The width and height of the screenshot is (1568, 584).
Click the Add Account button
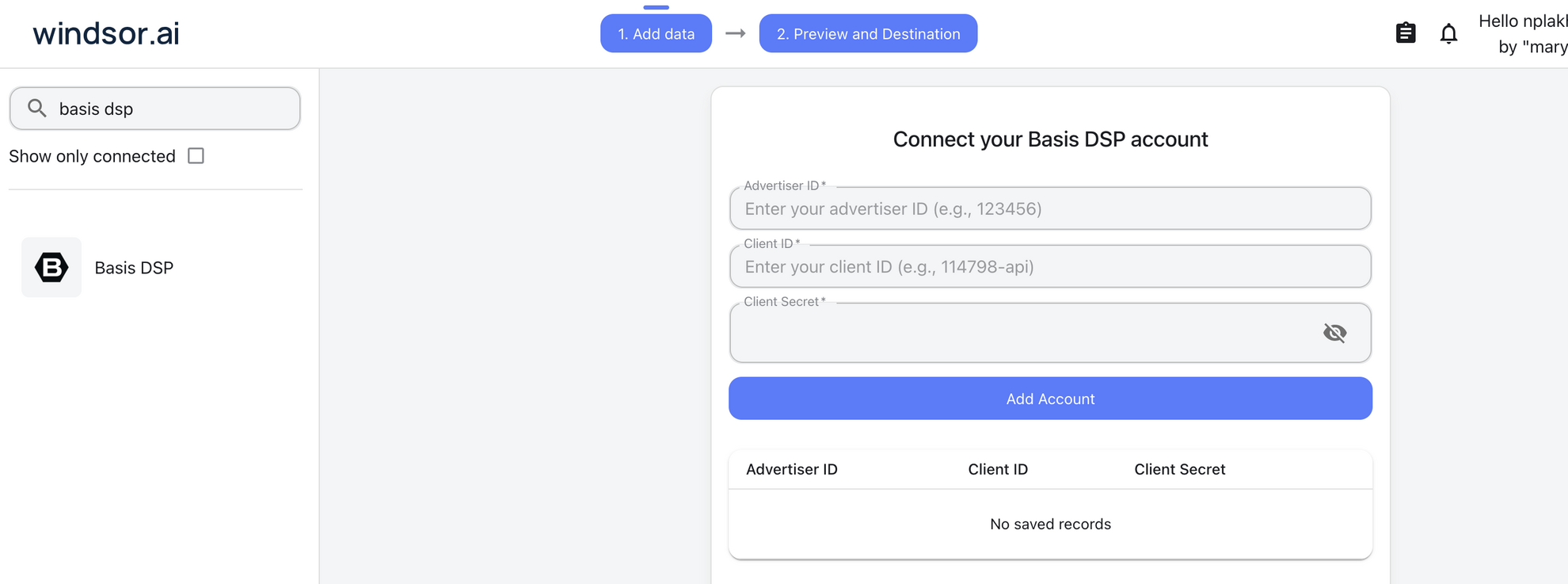pyautogui.click(x=1050, y=399)
